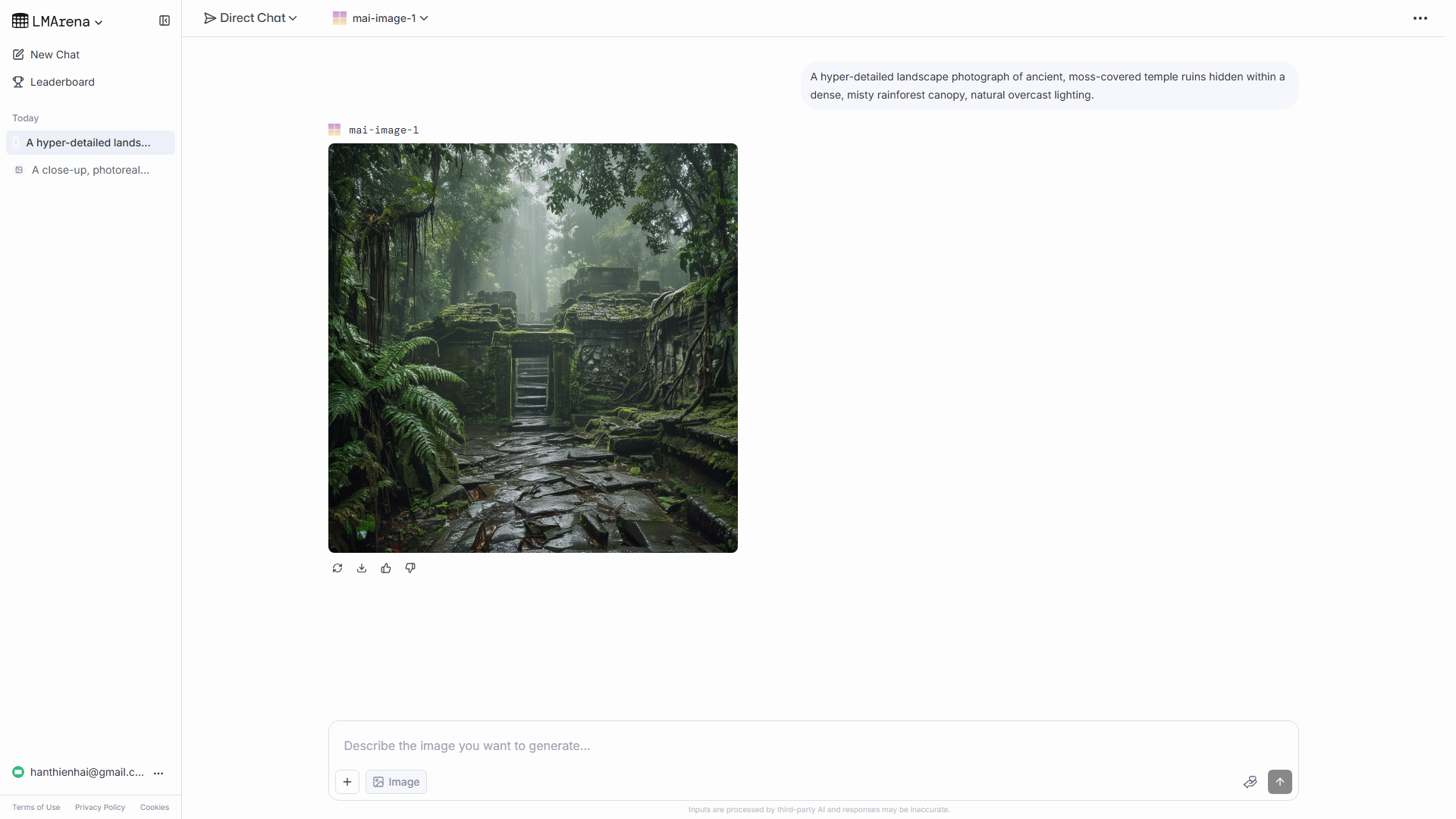Screen dimensions: 1456x819
Task: Expand the account options via ellipsis
Action: (158, 773)
